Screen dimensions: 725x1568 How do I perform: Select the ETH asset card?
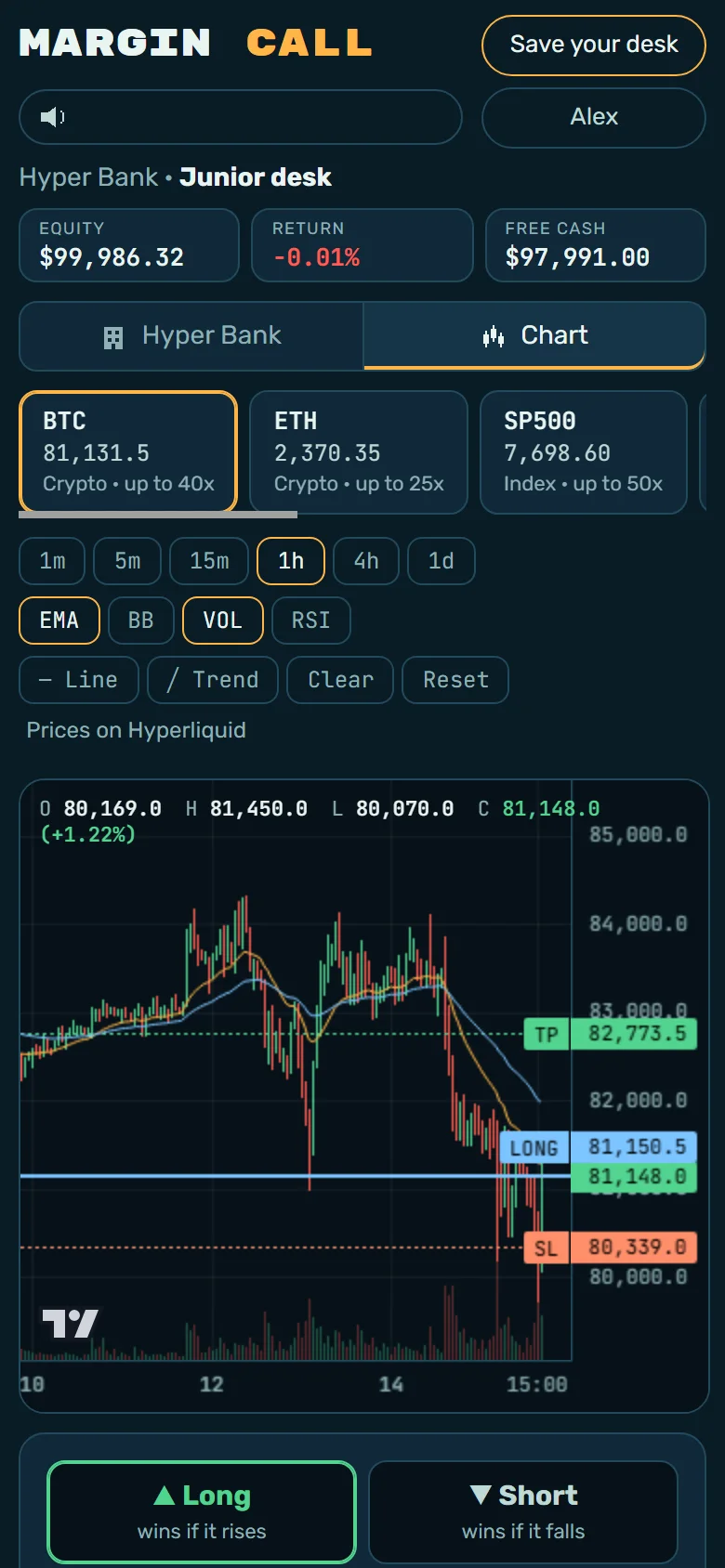click(x=359, y=452)
